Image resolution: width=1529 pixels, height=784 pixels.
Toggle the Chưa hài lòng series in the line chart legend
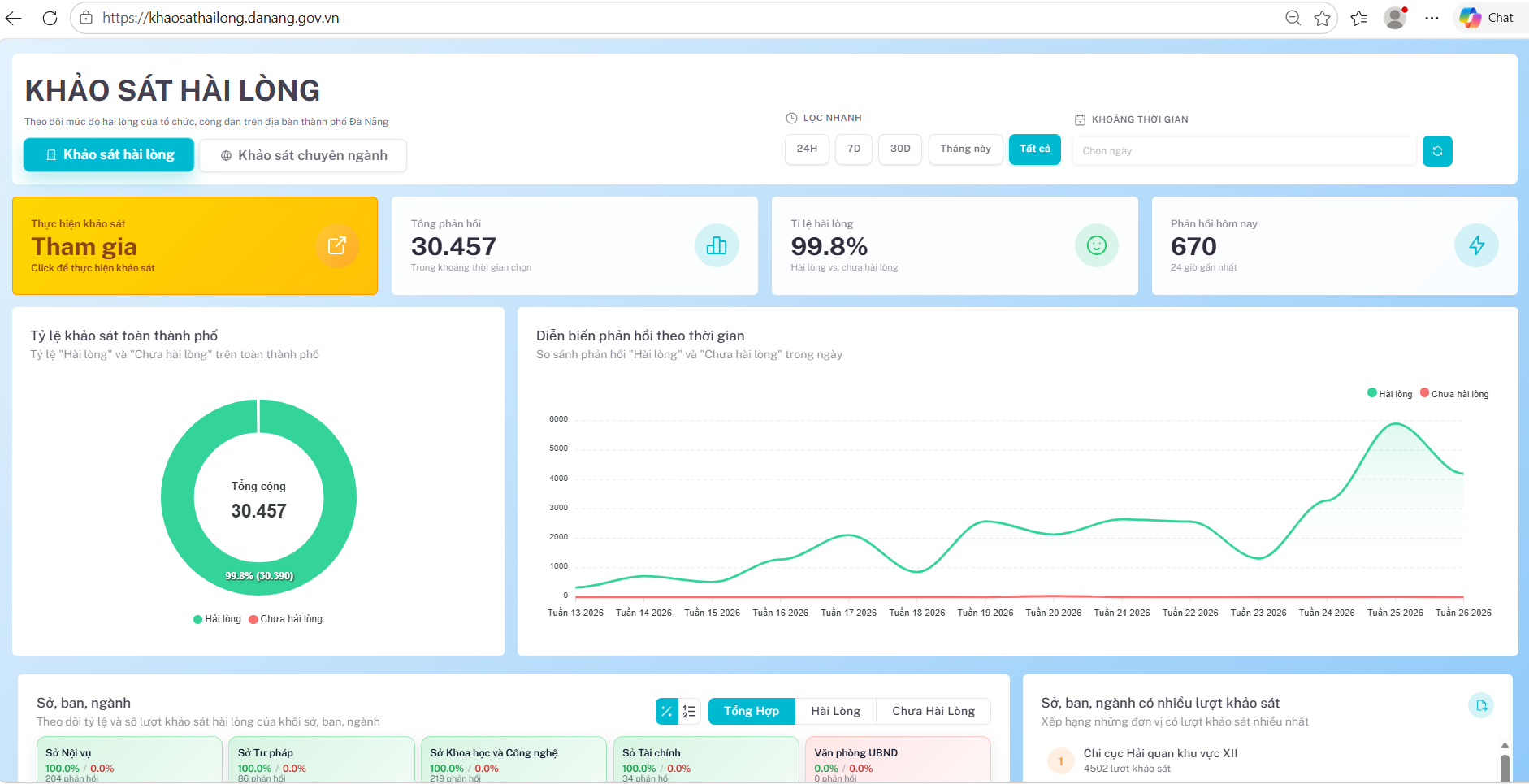pos(1454,394)
